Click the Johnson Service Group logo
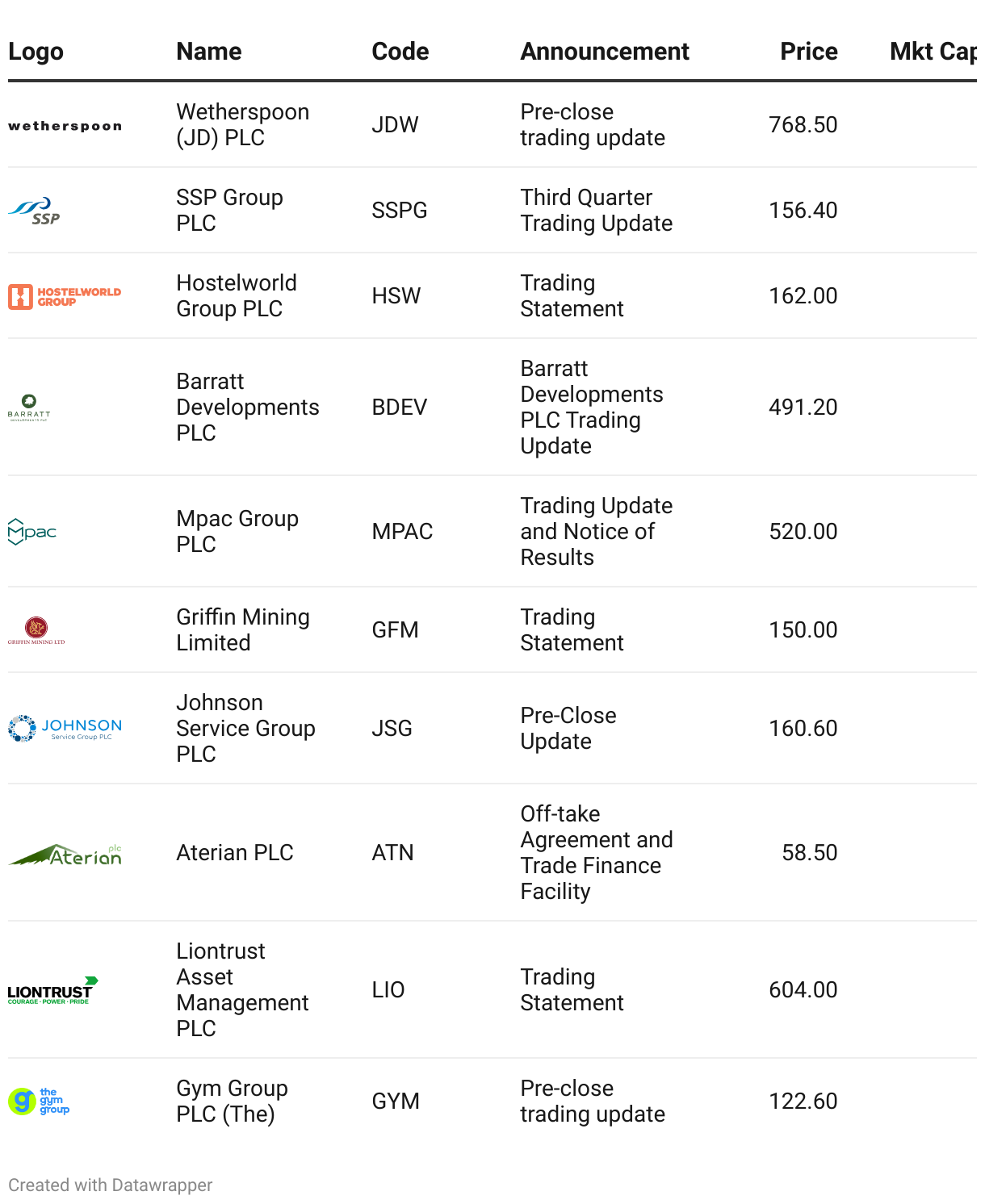The image size is (985, 1204). [x=65, y=729]
